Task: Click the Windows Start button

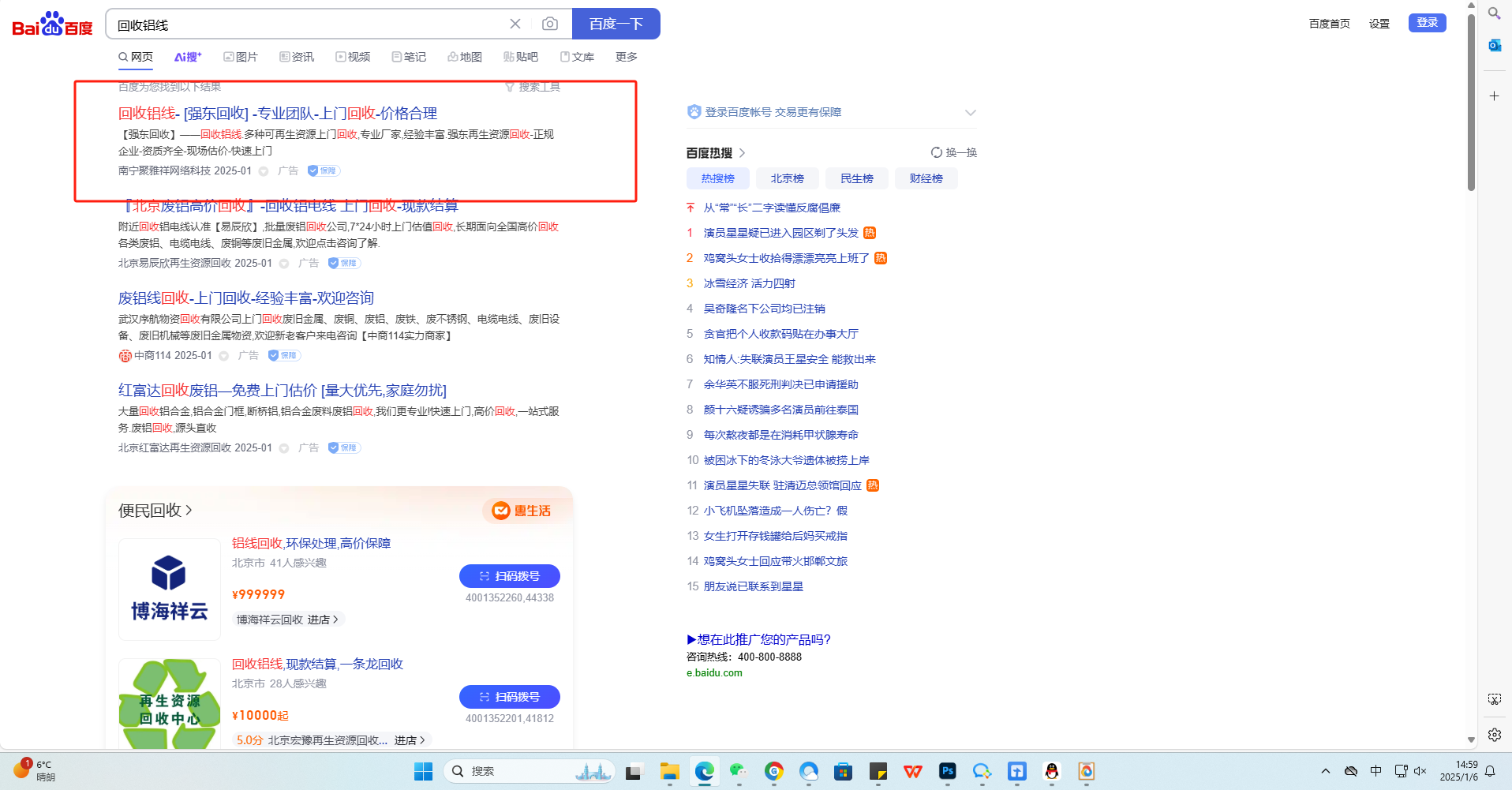Action: (424, 771)
